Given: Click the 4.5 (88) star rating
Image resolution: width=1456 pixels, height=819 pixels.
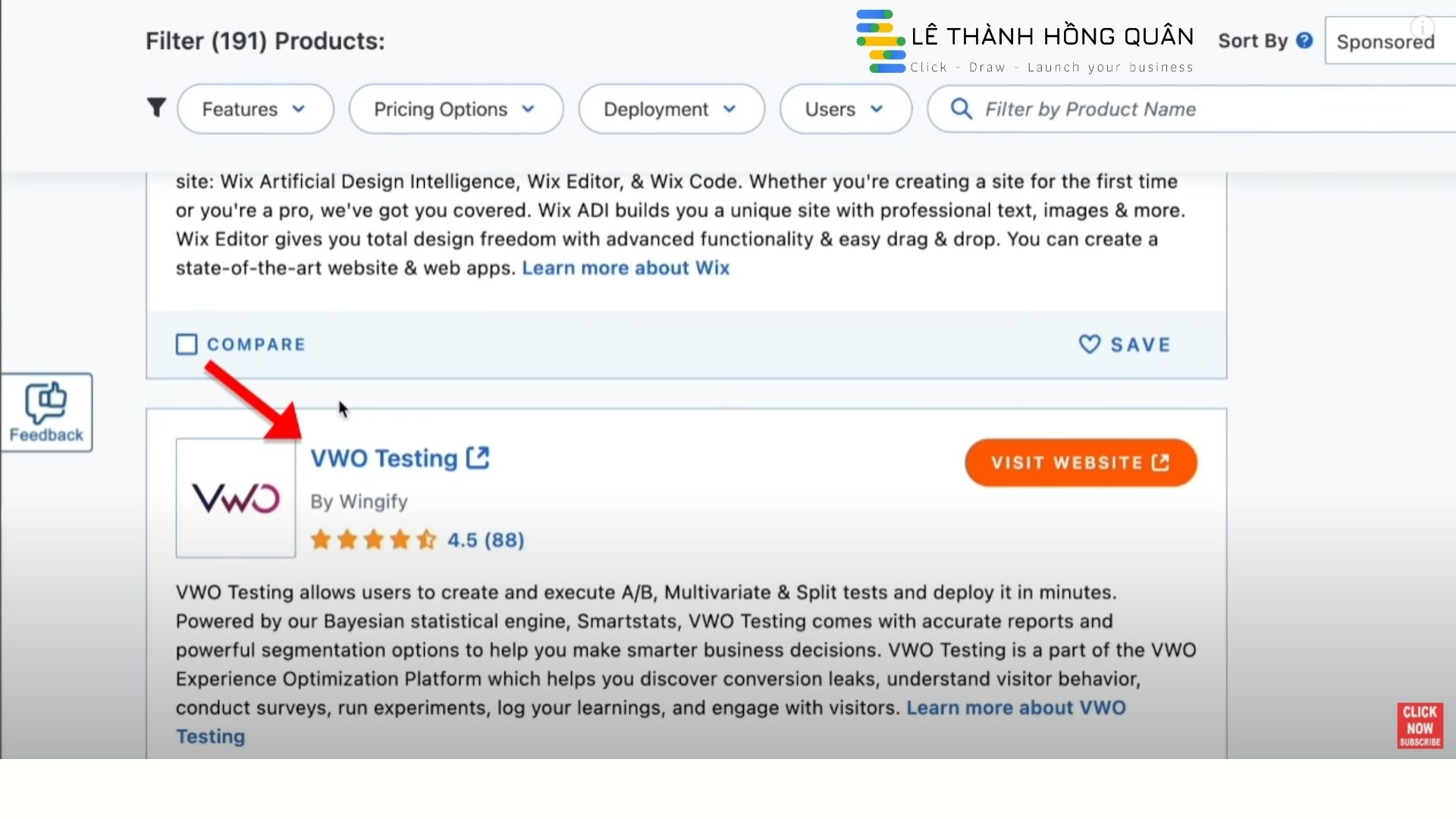Looking at the screenshot, I should click(485, 540).
